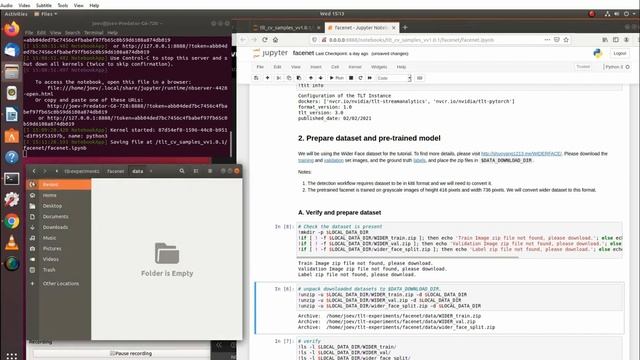Open VLC from the Ubuntu dock

[x=11, y=242]
